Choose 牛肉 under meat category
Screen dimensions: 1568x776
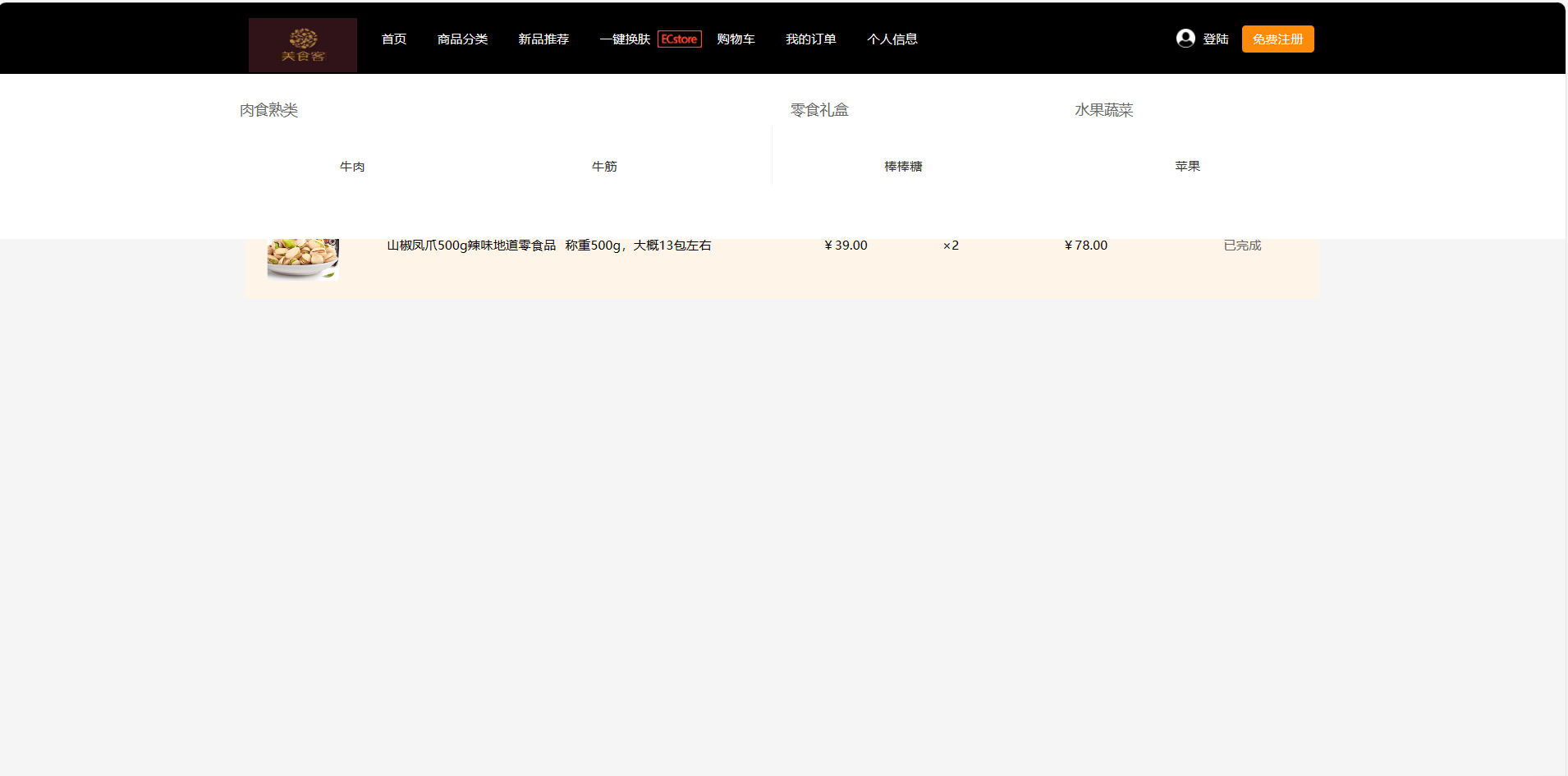pyautogui.click(x=353, y=166)
